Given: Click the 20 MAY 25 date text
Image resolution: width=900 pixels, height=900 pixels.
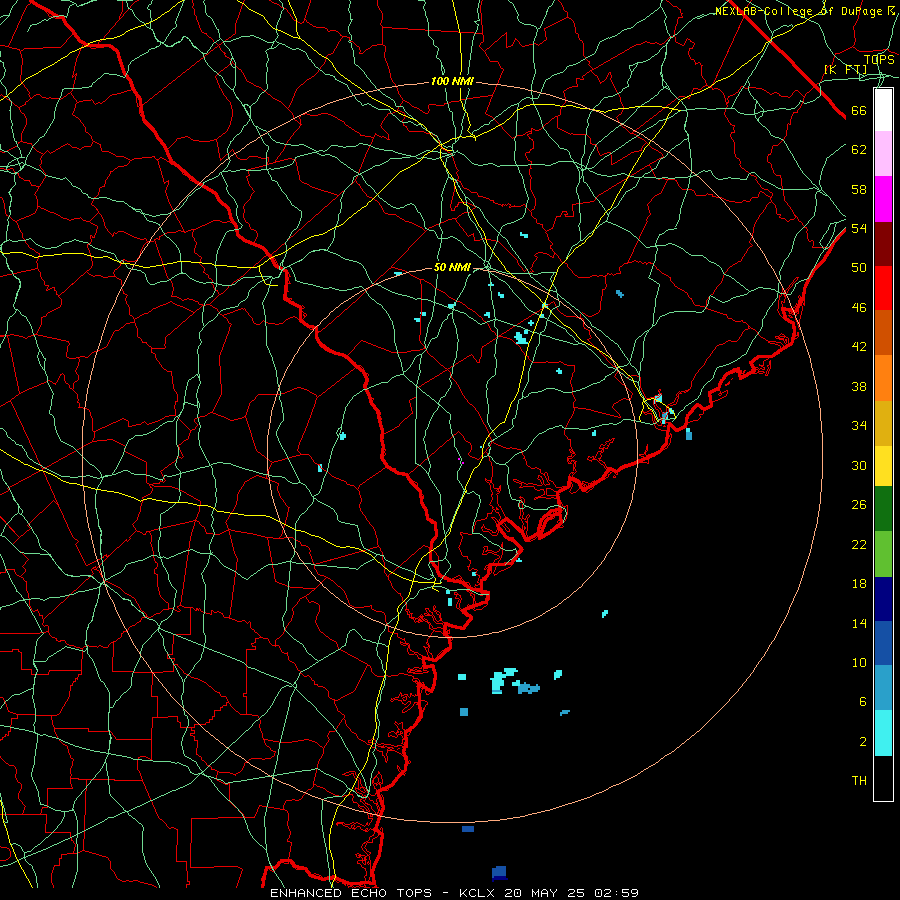Looking at the screenshot, I should pyautogui.click(x=546, y=893).
